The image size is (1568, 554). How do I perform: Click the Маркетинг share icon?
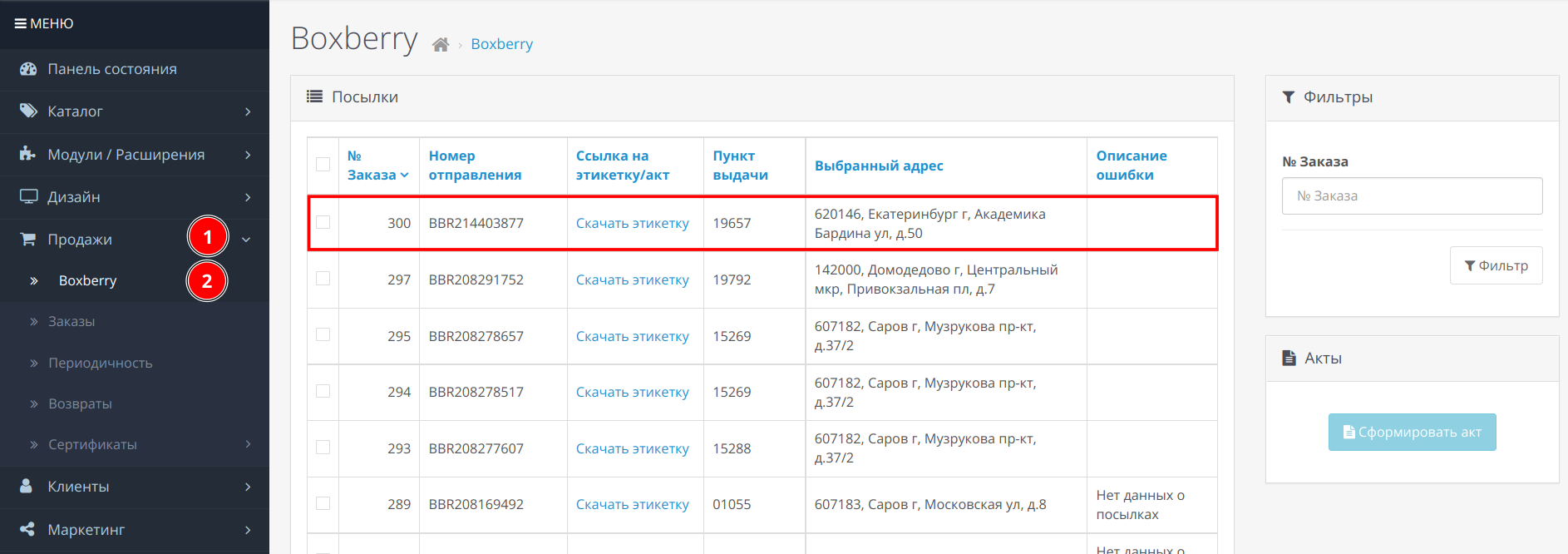27,529
